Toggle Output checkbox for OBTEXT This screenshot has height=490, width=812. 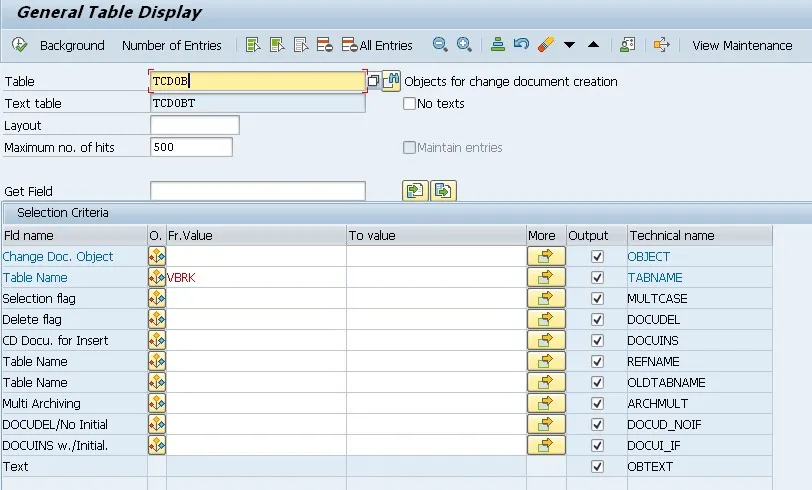(597, 466)
